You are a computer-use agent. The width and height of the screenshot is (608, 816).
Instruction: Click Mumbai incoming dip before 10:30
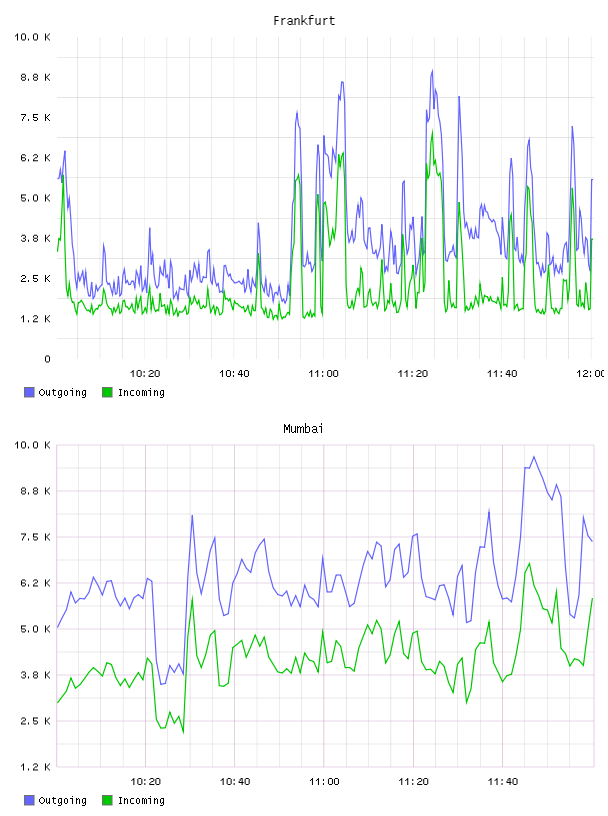click(x=183, y=732)
